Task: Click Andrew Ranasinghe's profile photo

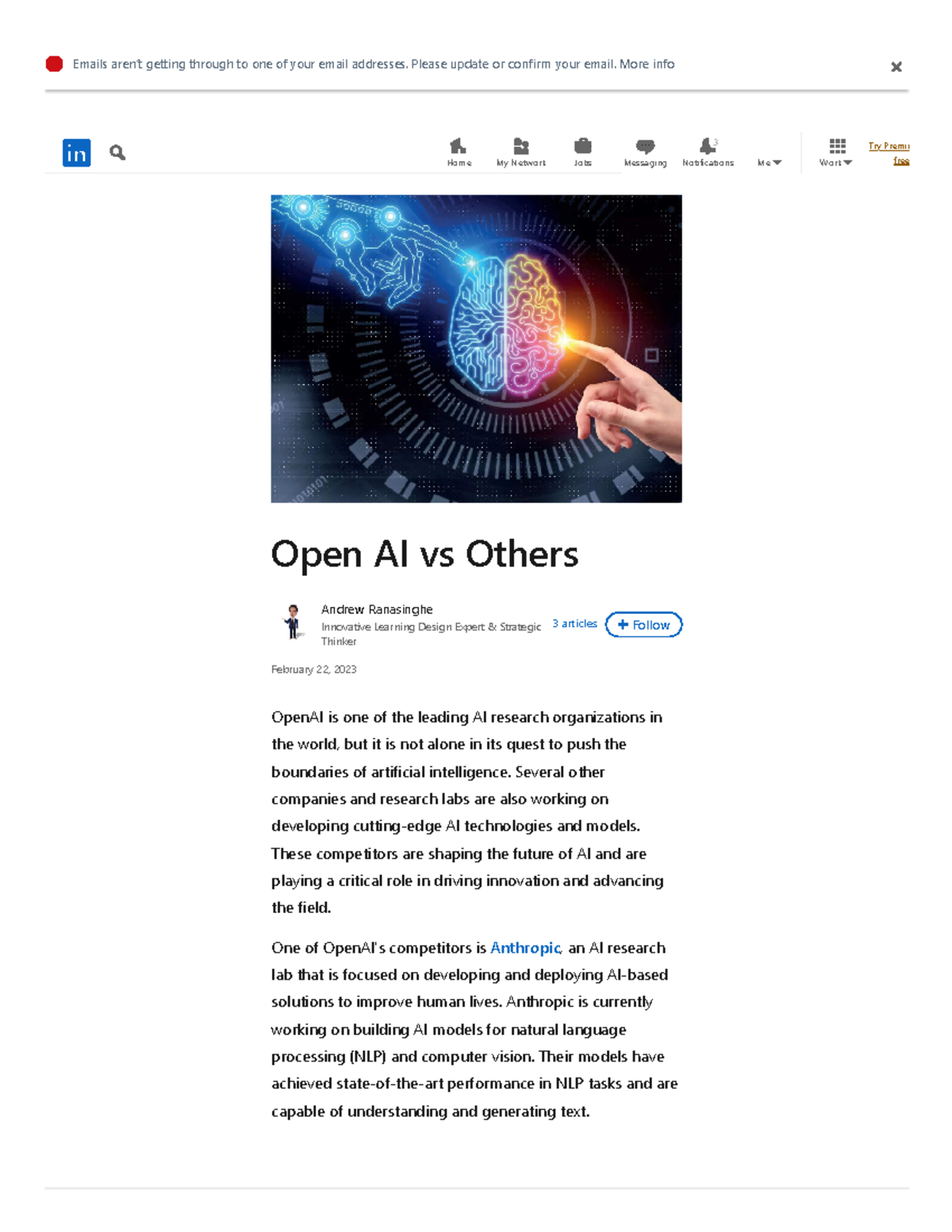Action: [293, 625]
